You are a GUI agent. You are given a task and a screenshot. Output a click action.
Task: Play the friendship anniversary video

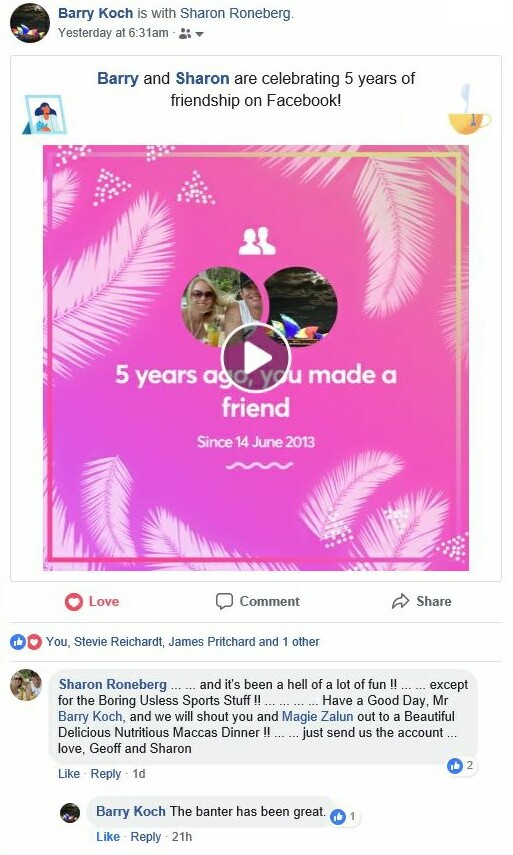(x=256, y=358)
